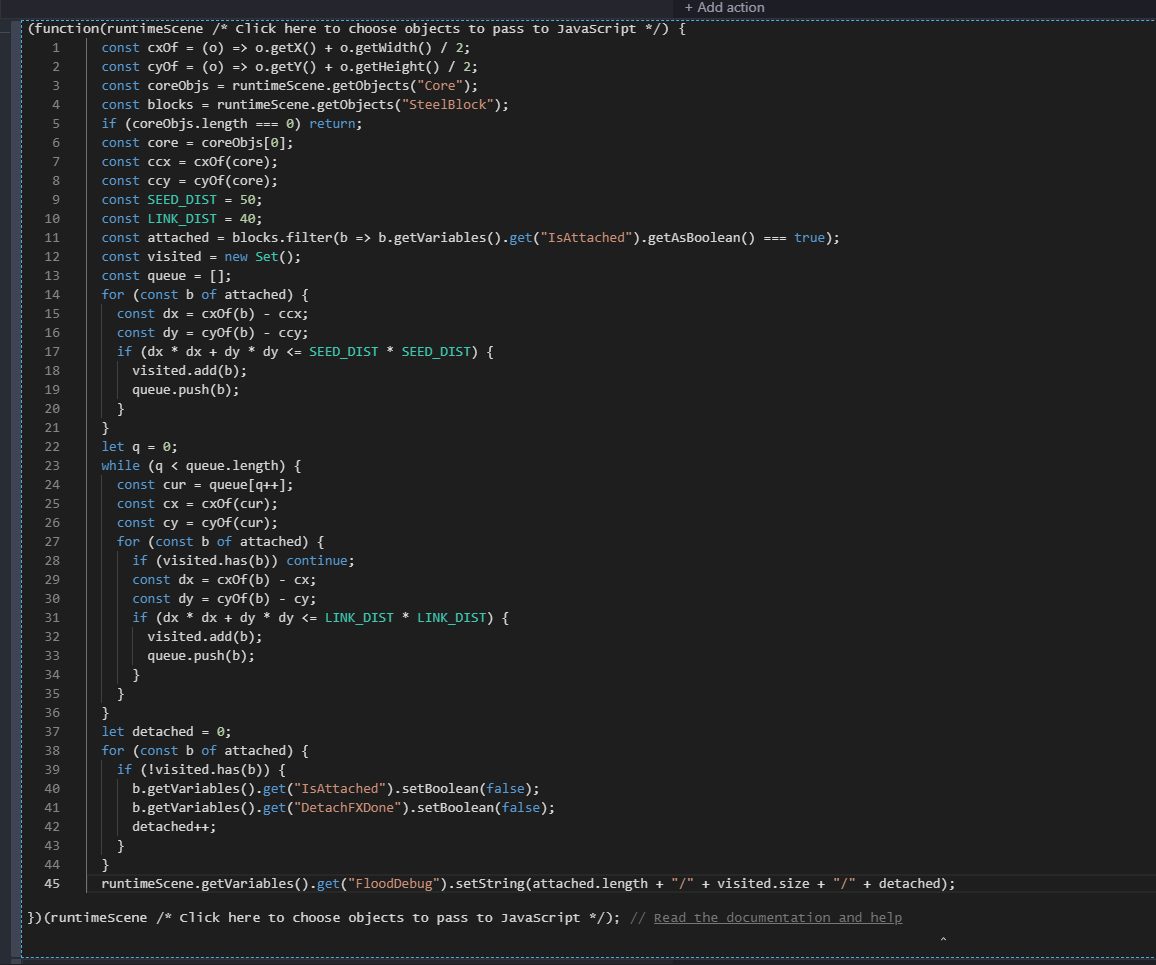The image size is (1156, 965).
Task: Open the documentation and help link
Action: (x=778, y=918)
